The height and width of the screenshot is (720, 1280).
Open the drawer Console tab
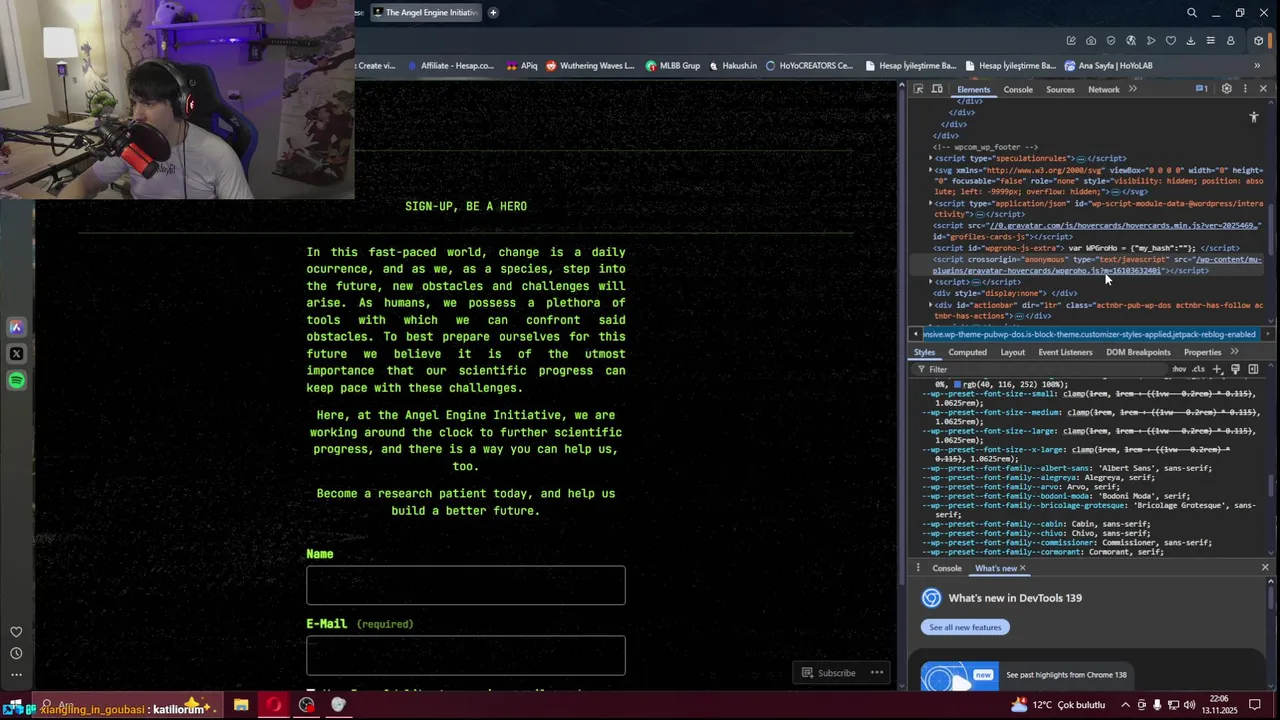(947, 568)
